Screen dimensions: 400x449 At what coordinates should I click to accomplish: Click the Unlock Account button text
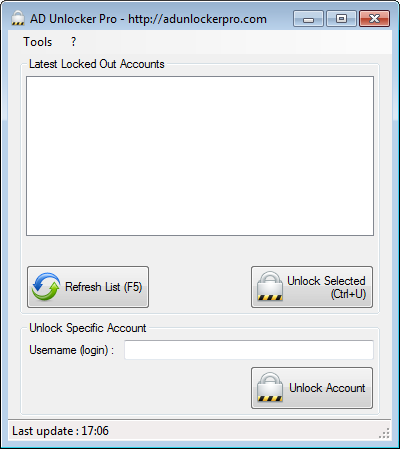(327, 388)
